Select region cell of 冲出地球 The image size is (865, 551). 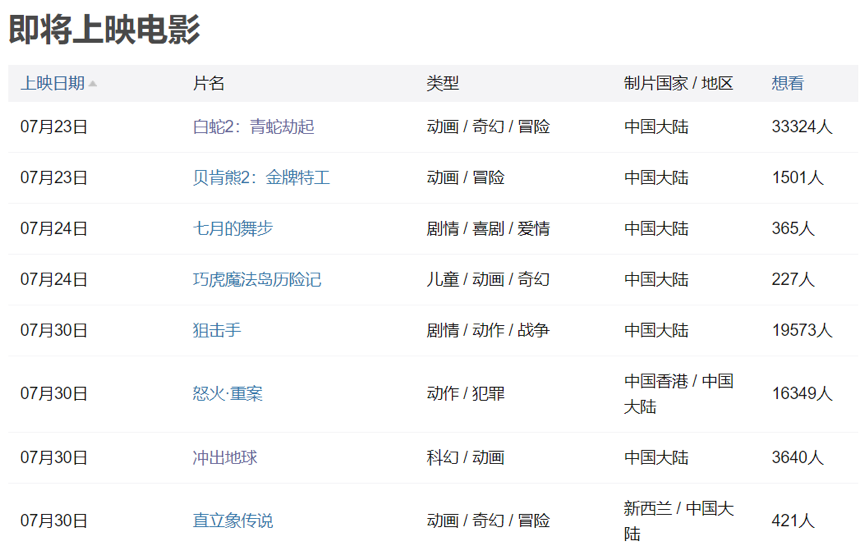tap(656, 458)
